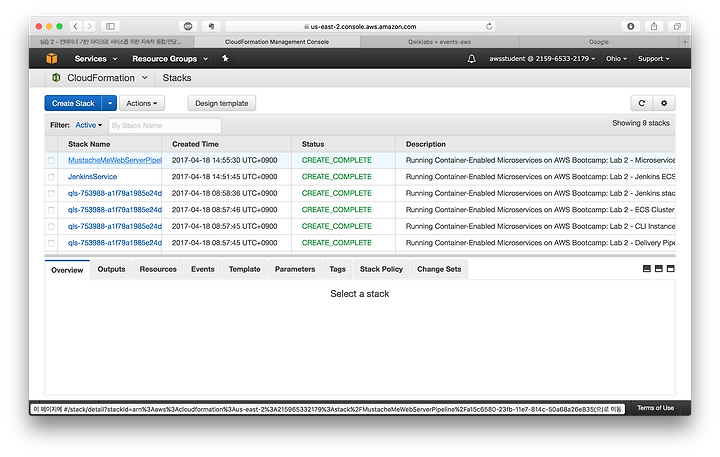Click the Design template button
The image size is (720, 457).
[221, 103]
